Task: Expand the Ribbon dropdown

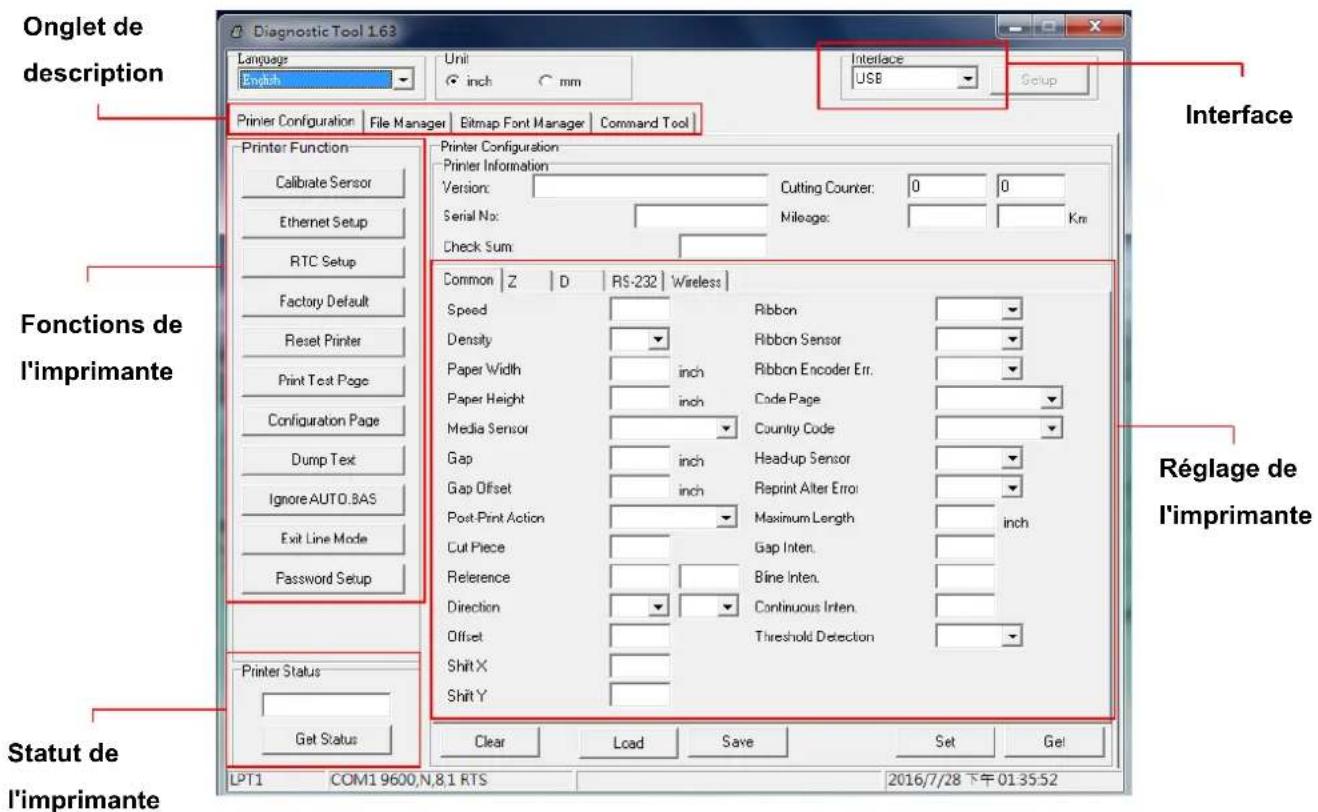Action: coord(979,310)
